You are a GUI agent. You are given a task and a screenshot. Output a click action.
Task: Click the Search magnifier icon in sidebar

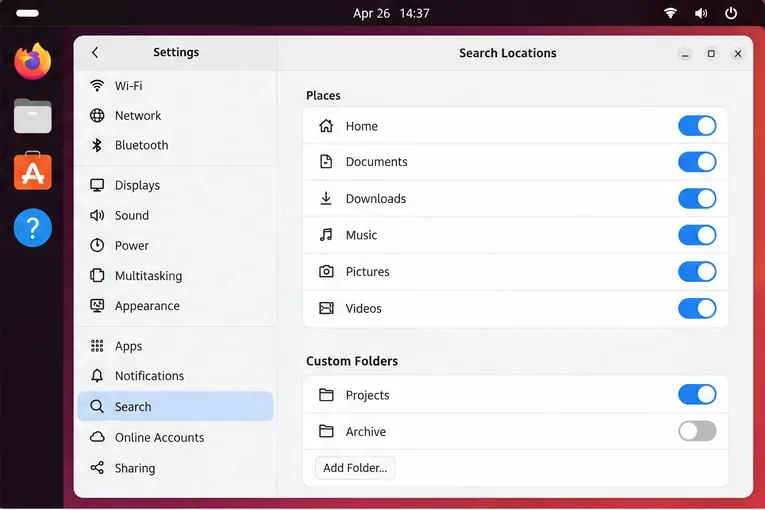97,406
